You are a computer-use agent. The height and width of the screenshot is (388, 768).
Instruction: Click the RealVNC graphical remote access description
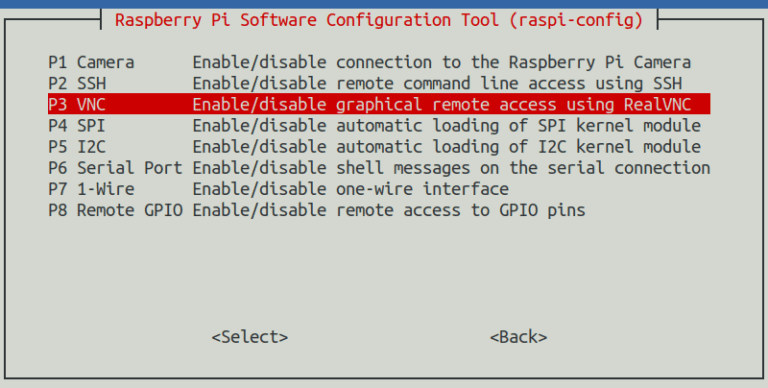442,104
